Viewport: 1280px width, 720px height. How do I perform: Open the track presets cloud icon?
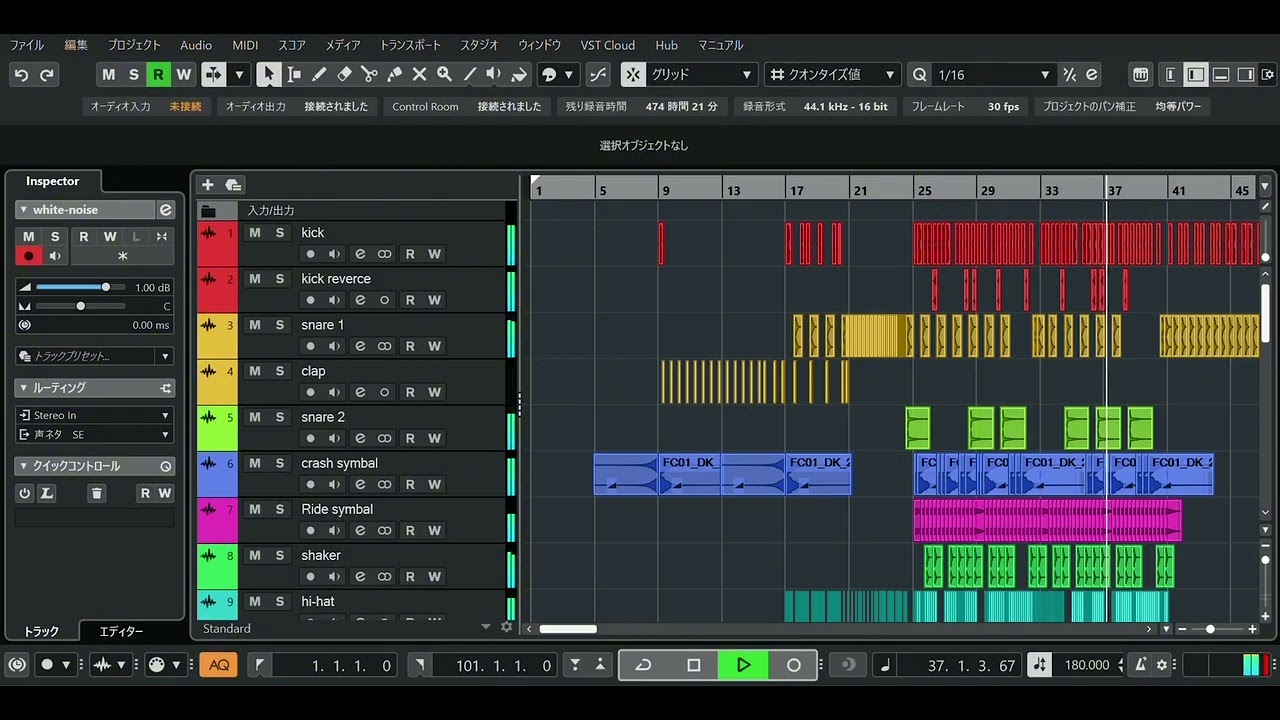coord(233,185)
